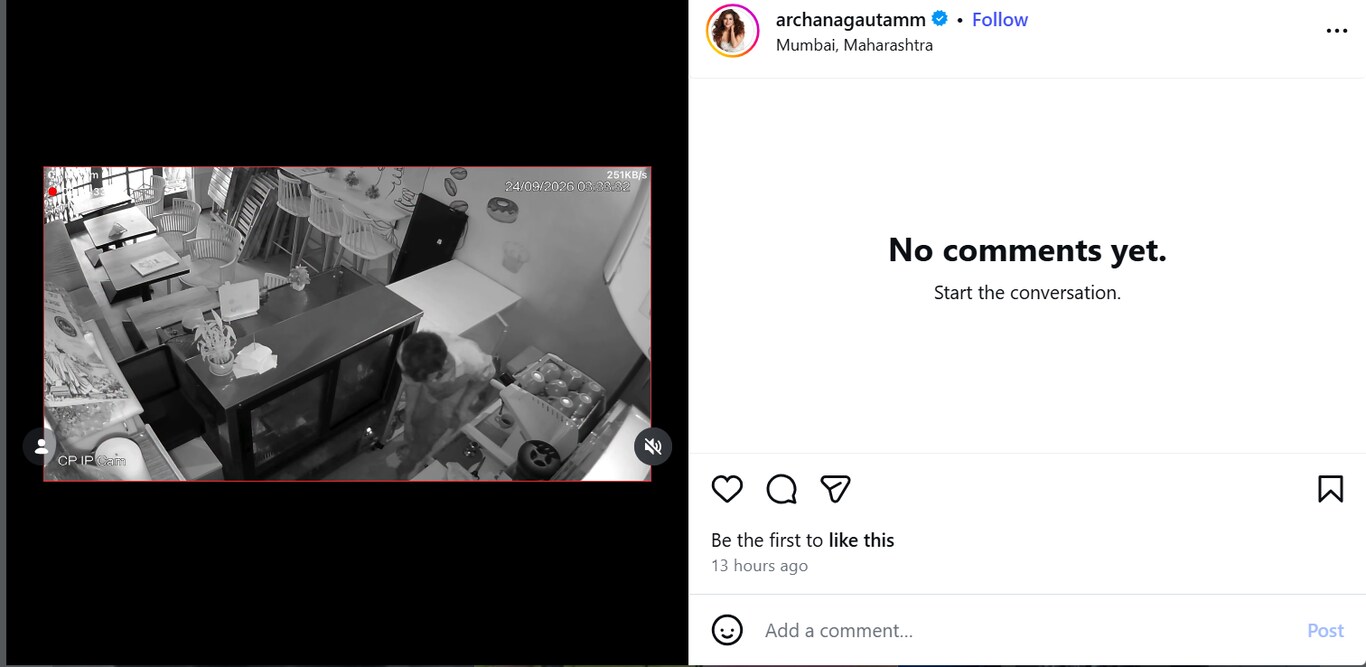The width and height of the screenshot is (1366, 667).
Task: Open the "13 hours ago" timestamp
Action: coord(759,566)
